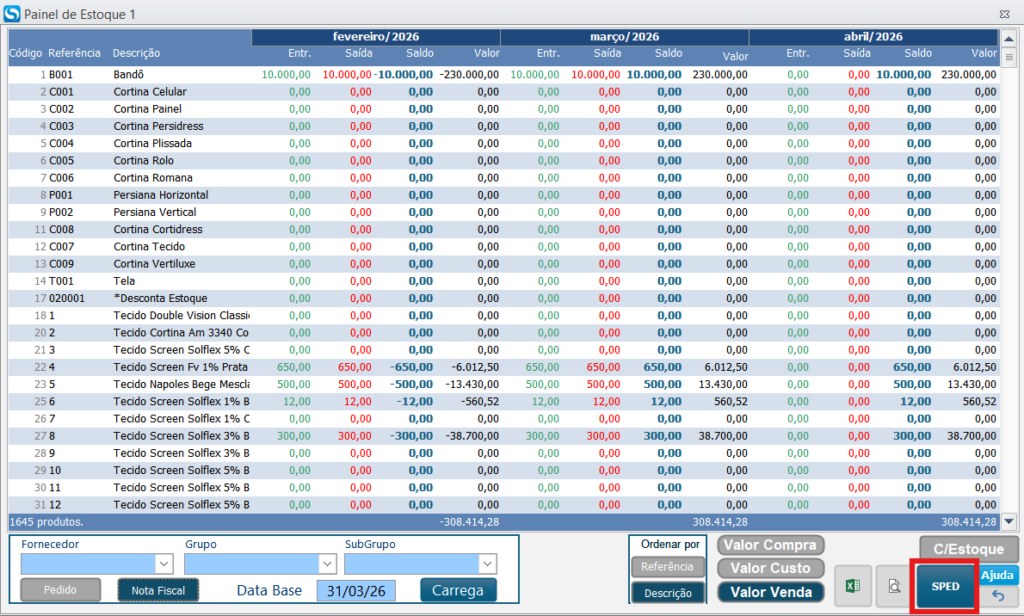The width and height of the screenshot is (1024, 616).
Task: Click the Data Base date field
Action: coord(356,590)
